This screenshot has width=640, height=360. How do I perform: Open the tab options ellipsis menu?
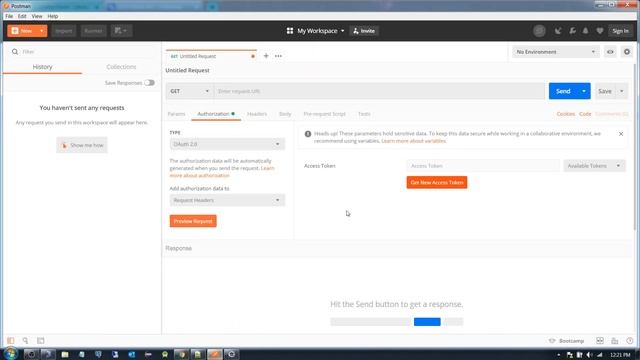tap(278, 56)
